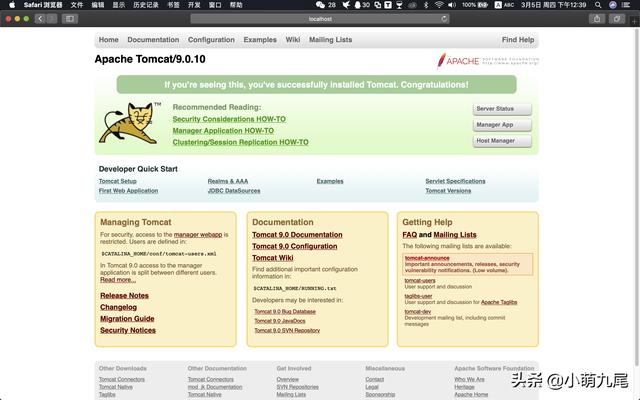640x400 pixels.
Task: Open Migration Guide link
Action: click(127, 319)
